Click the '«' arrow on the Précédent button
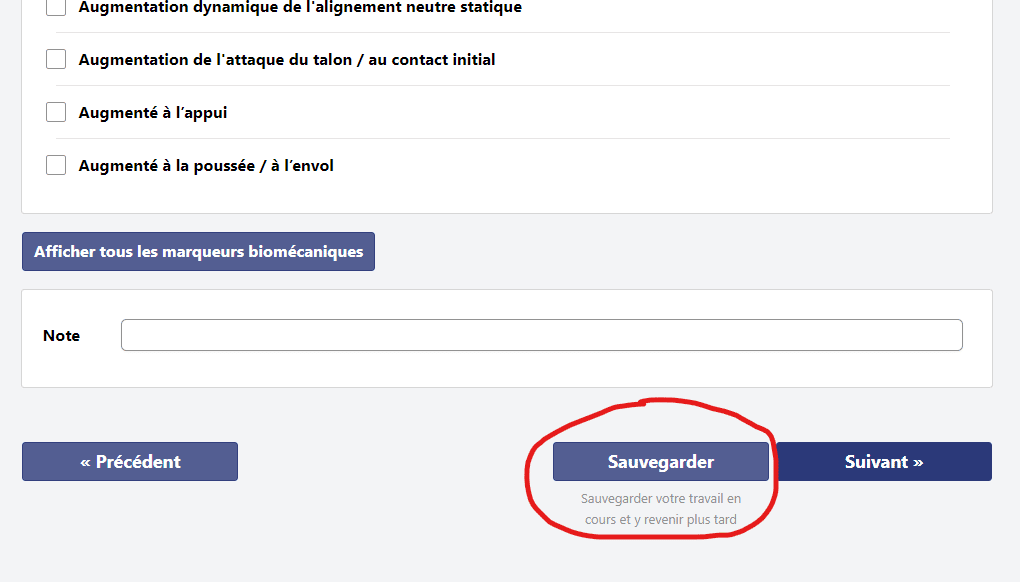The height and width of the screenshot is (582, 1020). click(86, 462)
